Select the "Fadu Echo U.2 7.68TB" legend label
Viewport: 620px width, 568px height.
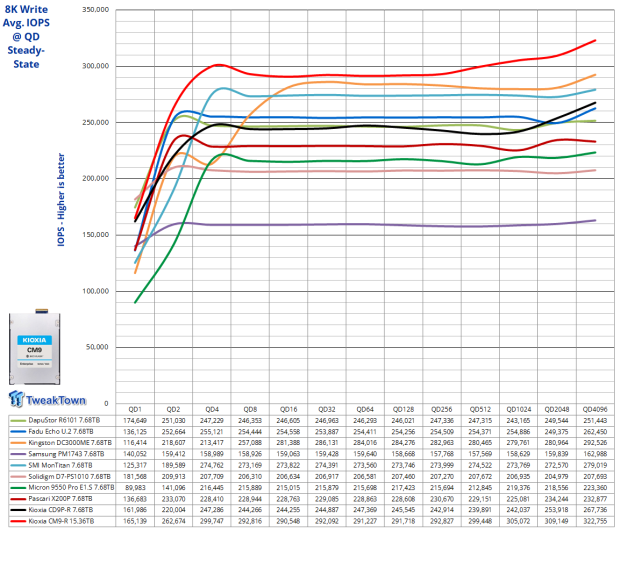click(61, 432)
